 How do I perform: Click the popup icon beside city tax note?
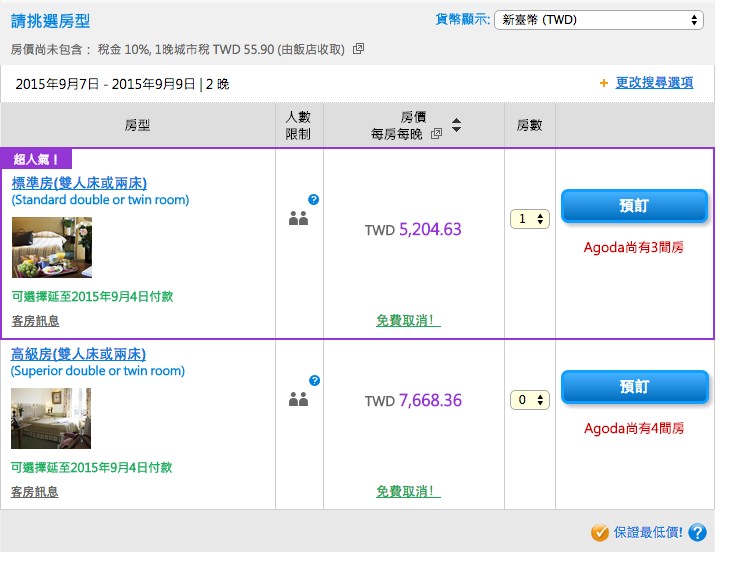[x=359, y=48]
